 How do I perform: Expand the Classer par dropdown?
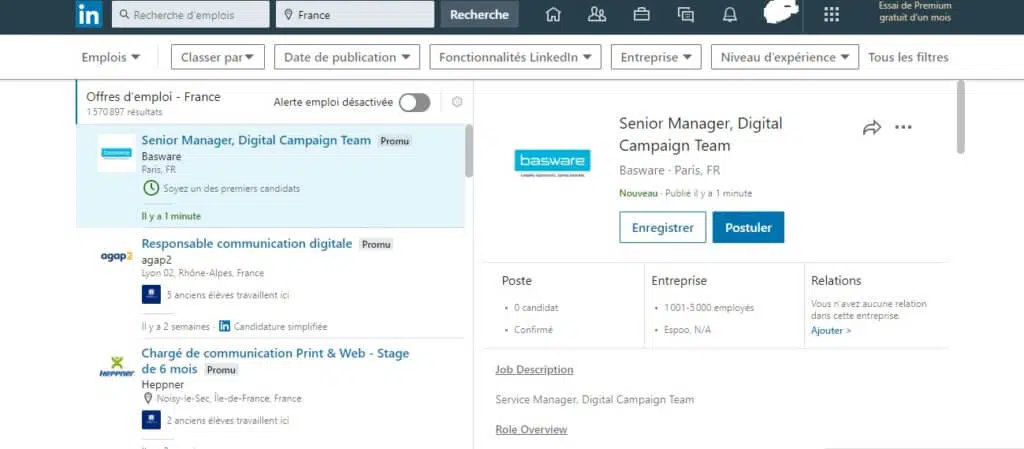pyautogui.click(x=217, y=57)
